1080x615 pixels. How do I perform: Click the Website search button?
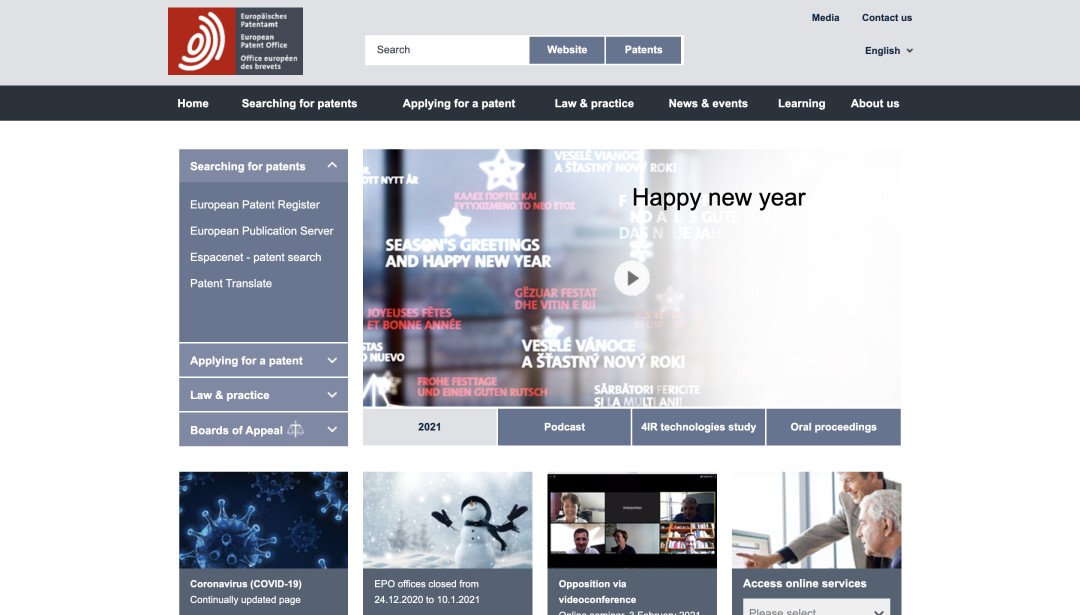tap(567, 50)
